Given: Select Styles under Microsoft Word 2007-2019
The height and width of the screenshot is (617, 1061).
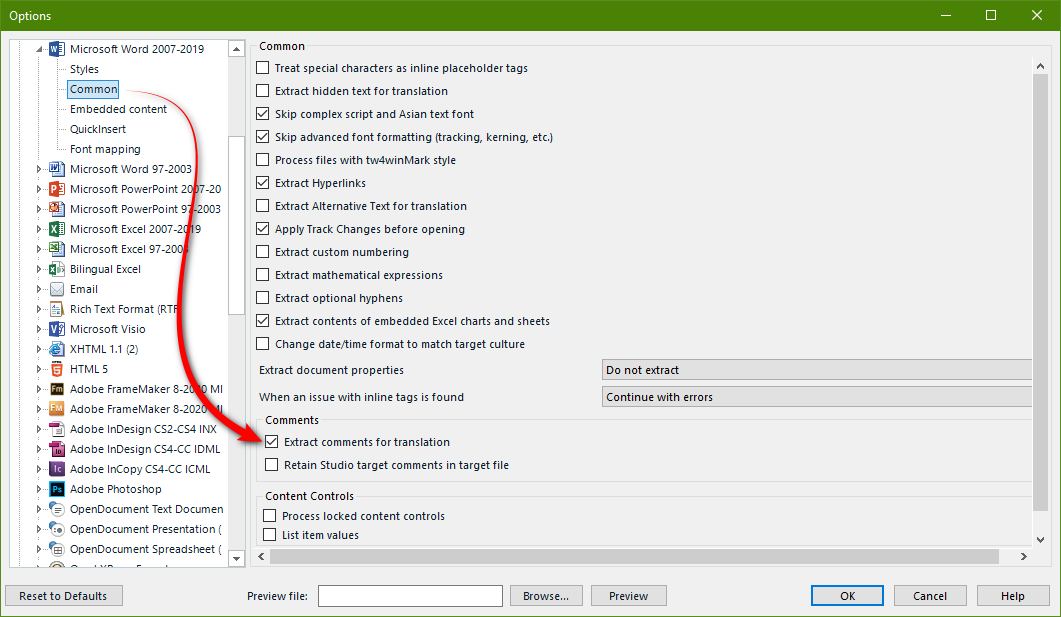Looking at the screenshot, I should 85,69.
